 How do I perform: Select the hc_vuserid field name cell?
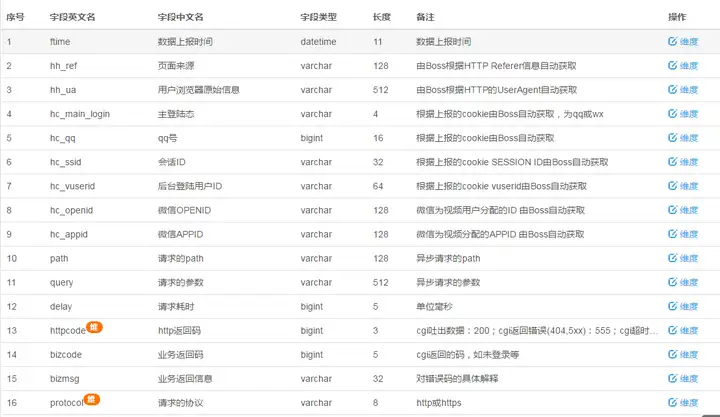coord(73,186)
